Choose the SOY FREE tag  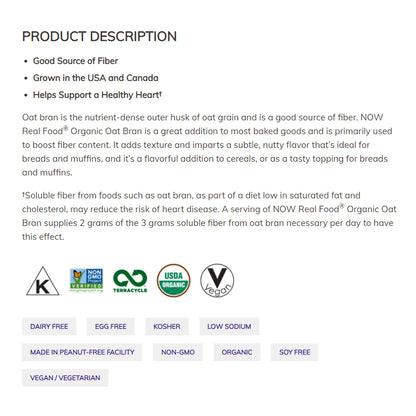pyautogui.click(x=295, y=352)
